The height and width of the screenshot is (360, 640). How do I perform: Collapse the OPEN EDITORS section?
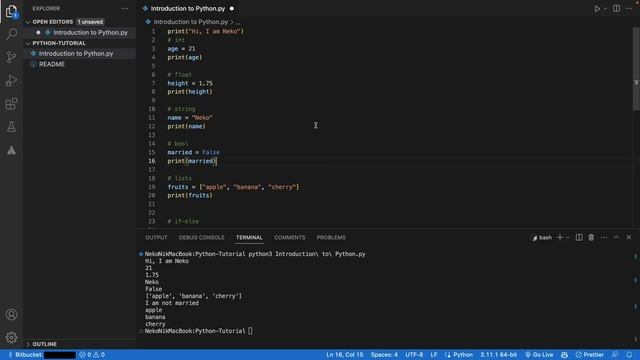click(x=52, y=22)
